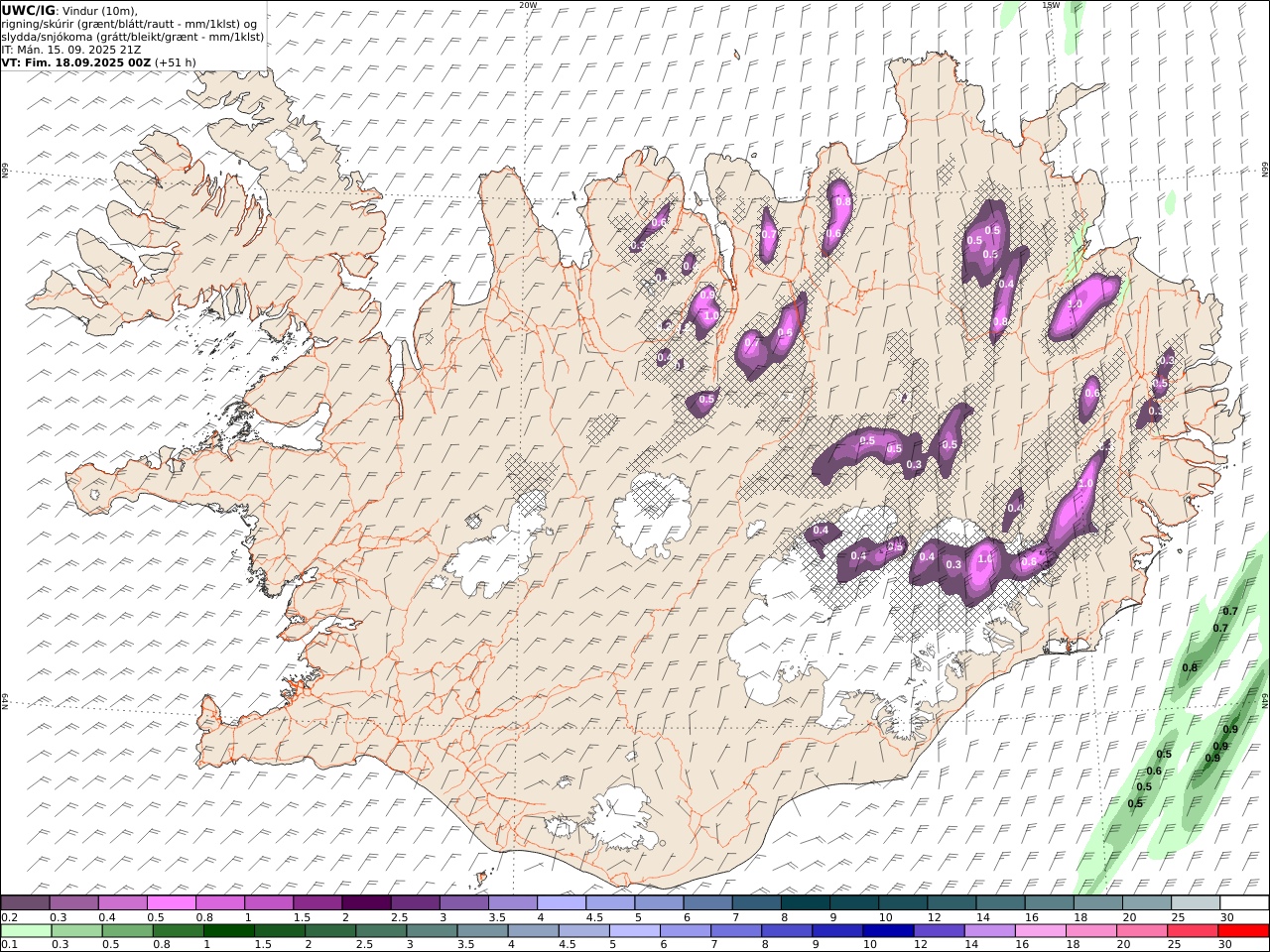1270x952 pixels.
Task: Click the slate grey-green 3–3.5 rain legend swatch
Action: tap(432, 931)
